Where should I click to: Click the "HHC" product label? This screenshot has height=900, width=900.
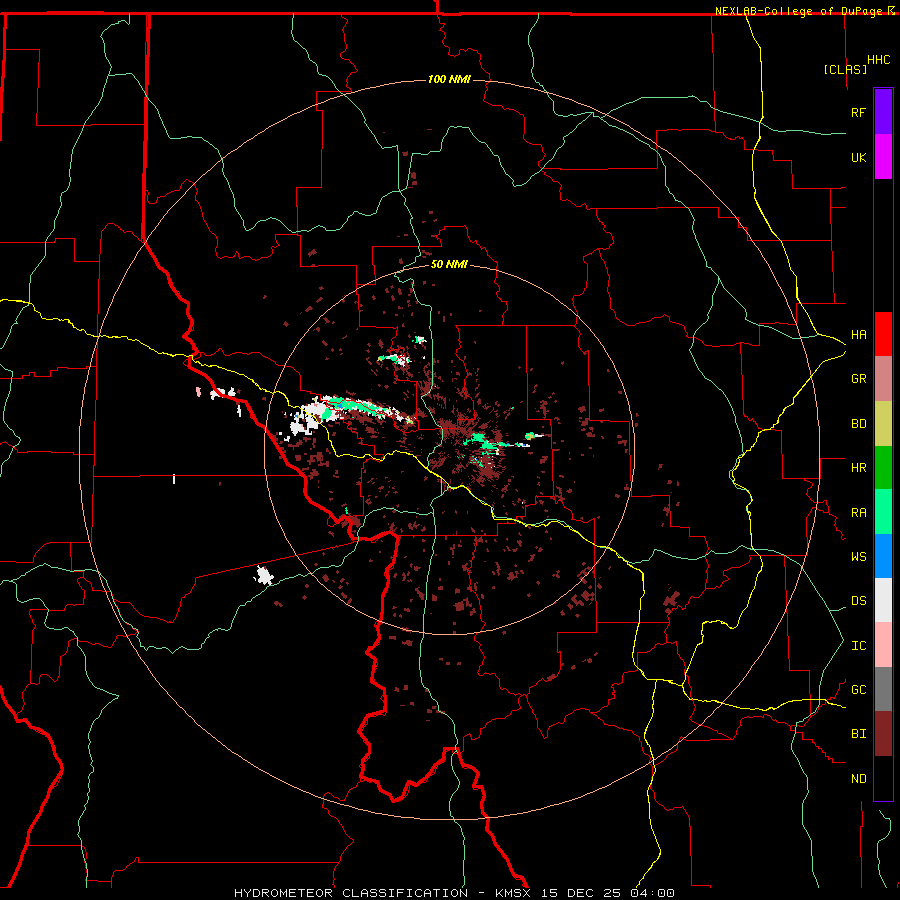coord(878,60)
